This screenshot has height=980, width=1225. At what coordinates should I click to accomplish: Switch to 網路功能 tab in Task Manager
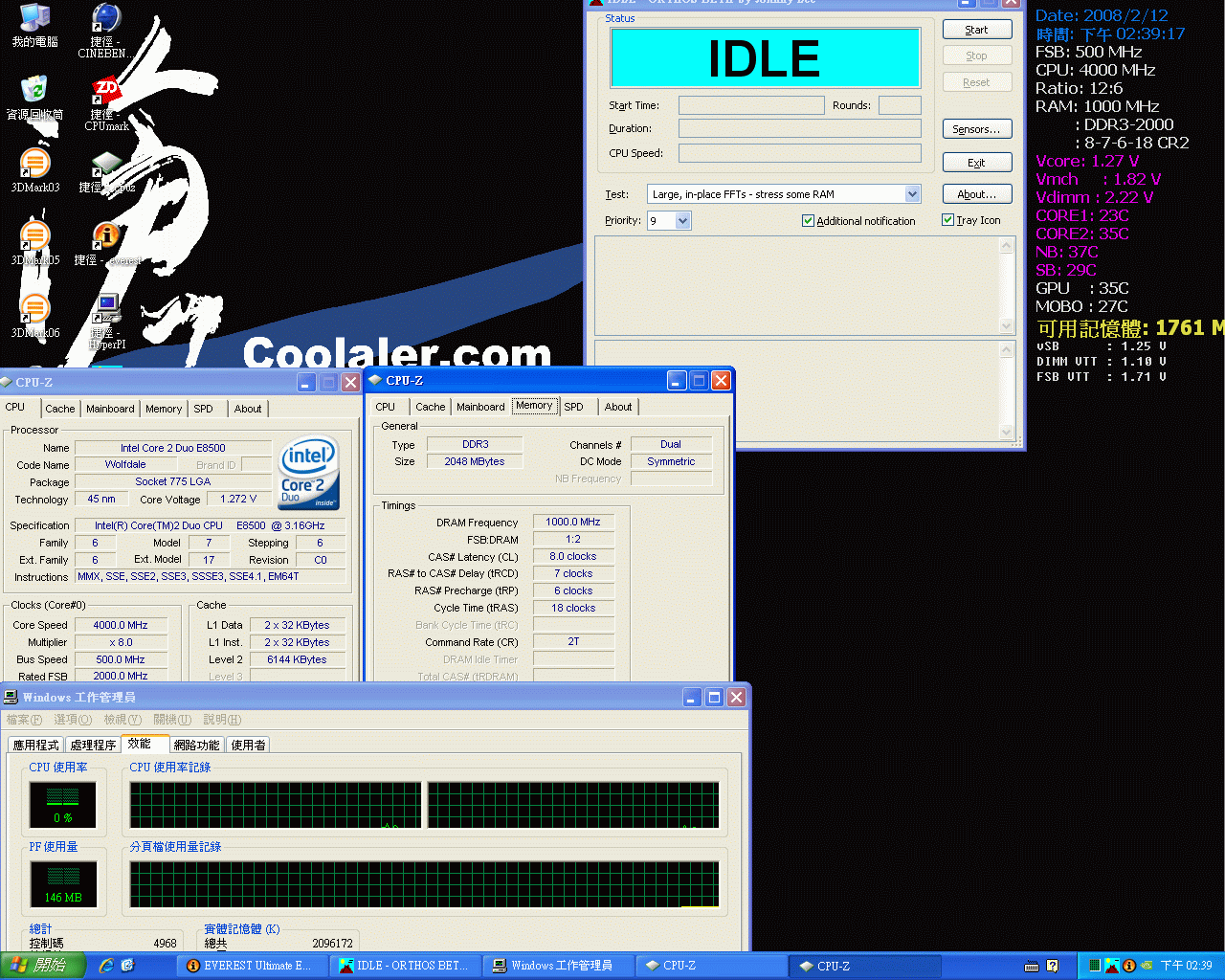[196, 745]
